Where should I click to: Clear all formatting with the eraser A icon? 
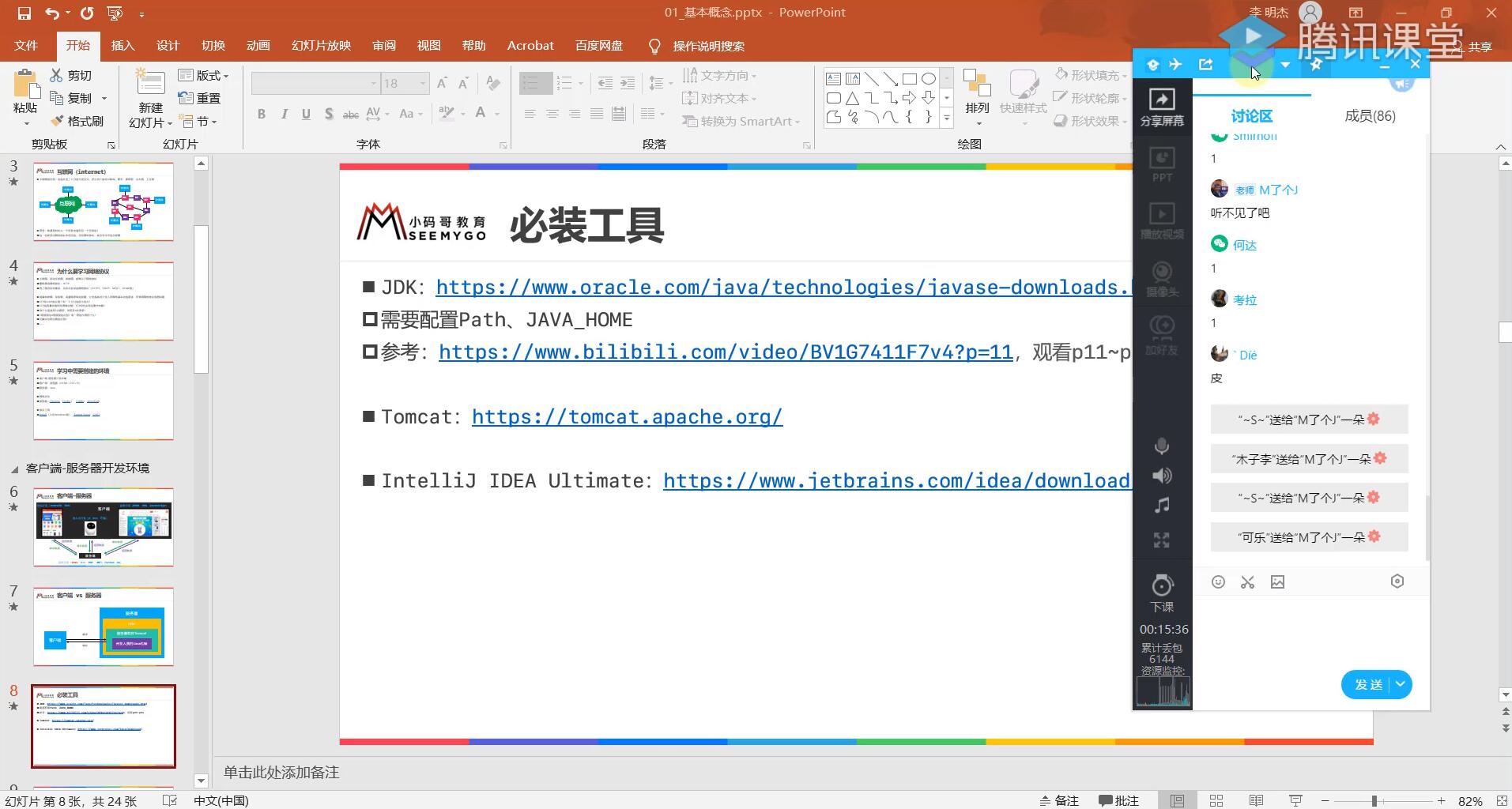tap(493, 83)
